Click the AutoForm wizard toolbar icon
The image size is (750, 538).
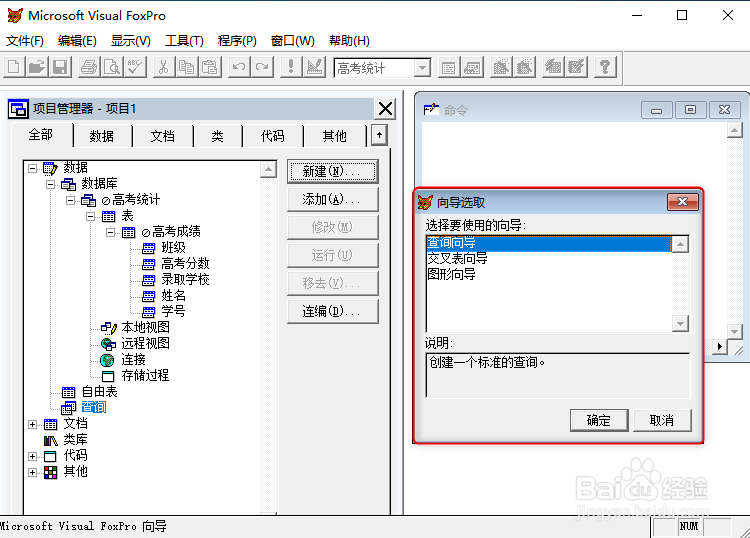tap(553, 67)
